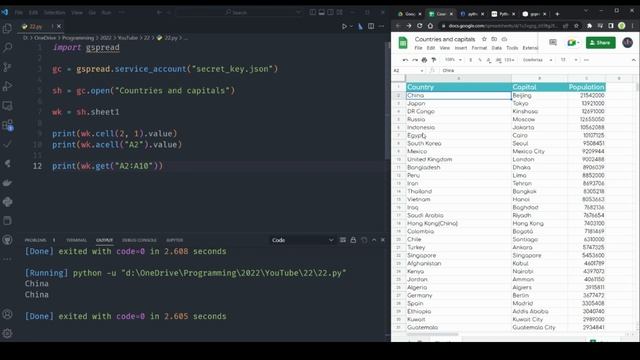Collapse the Sheets toolbar header with chevron
Screen dimensions: 640x360
click(633, 60)
